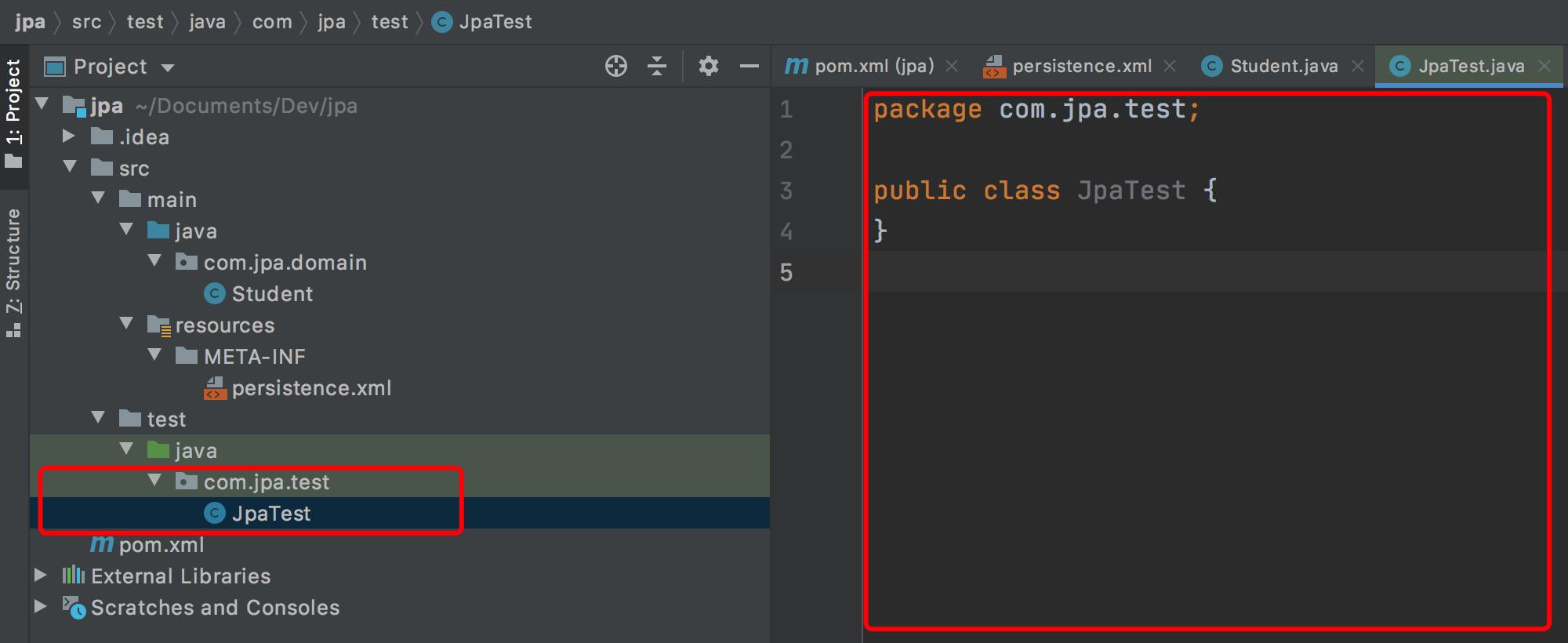Close the JpaTest.java tab

click(1544, 66)
